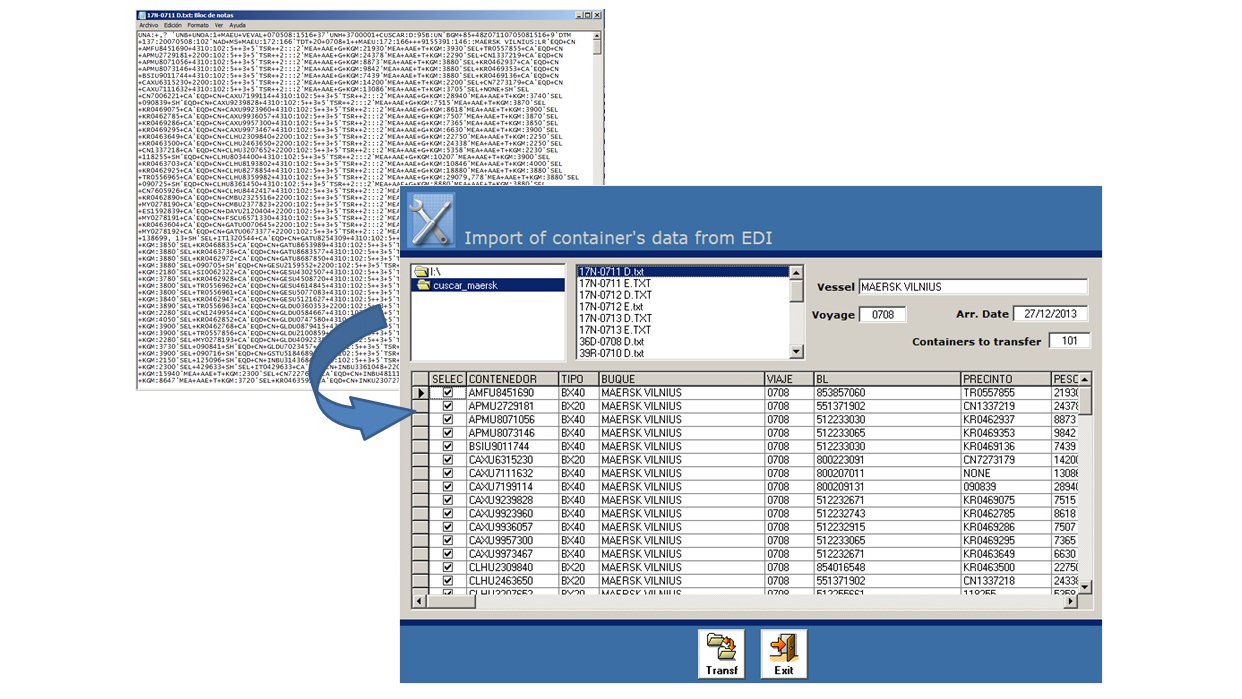This screenshot has height=699, width=1242.
Task: Select the cuscar_maersk folder name
Action: tap(465, 286)
